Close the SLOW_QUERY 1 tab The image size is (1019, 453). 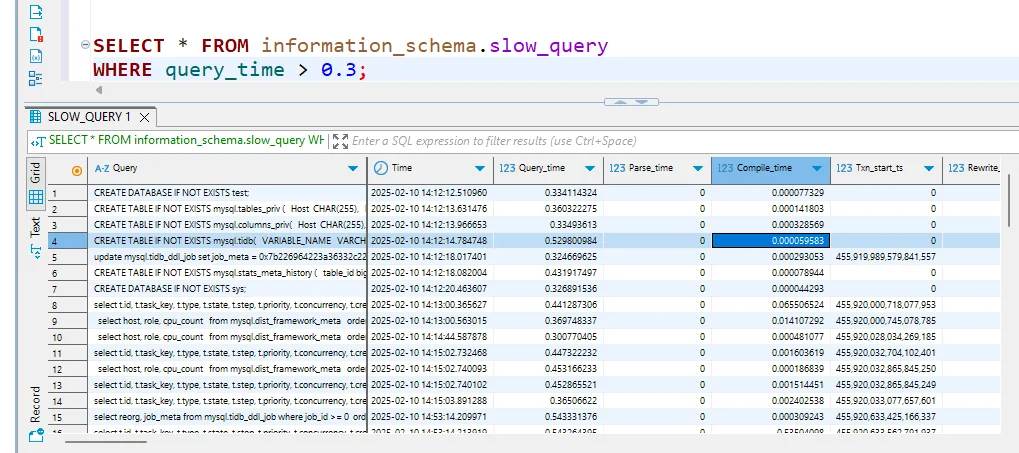pyautogui.click(x=142, y=118)
